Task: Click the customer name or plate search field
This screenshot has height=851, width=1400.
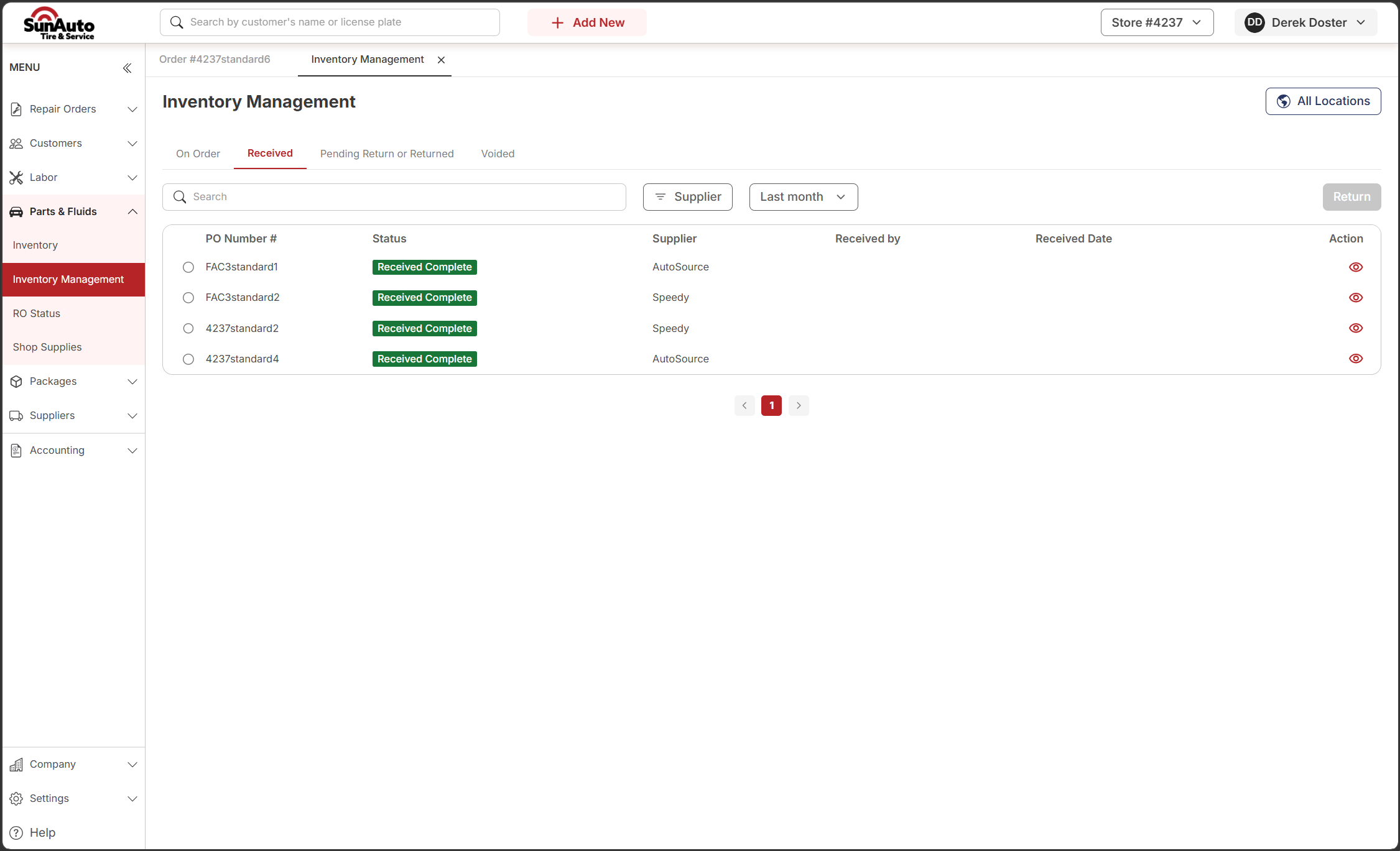Action: (330, 22)
